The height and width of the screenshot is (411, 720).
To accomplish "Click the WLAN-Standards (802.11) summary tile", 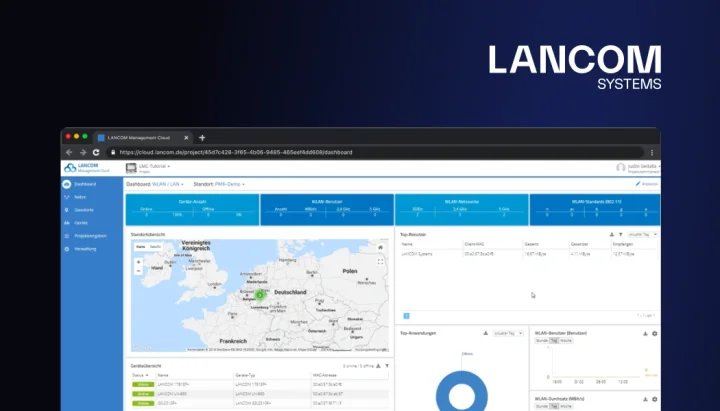I will [595, 209].
